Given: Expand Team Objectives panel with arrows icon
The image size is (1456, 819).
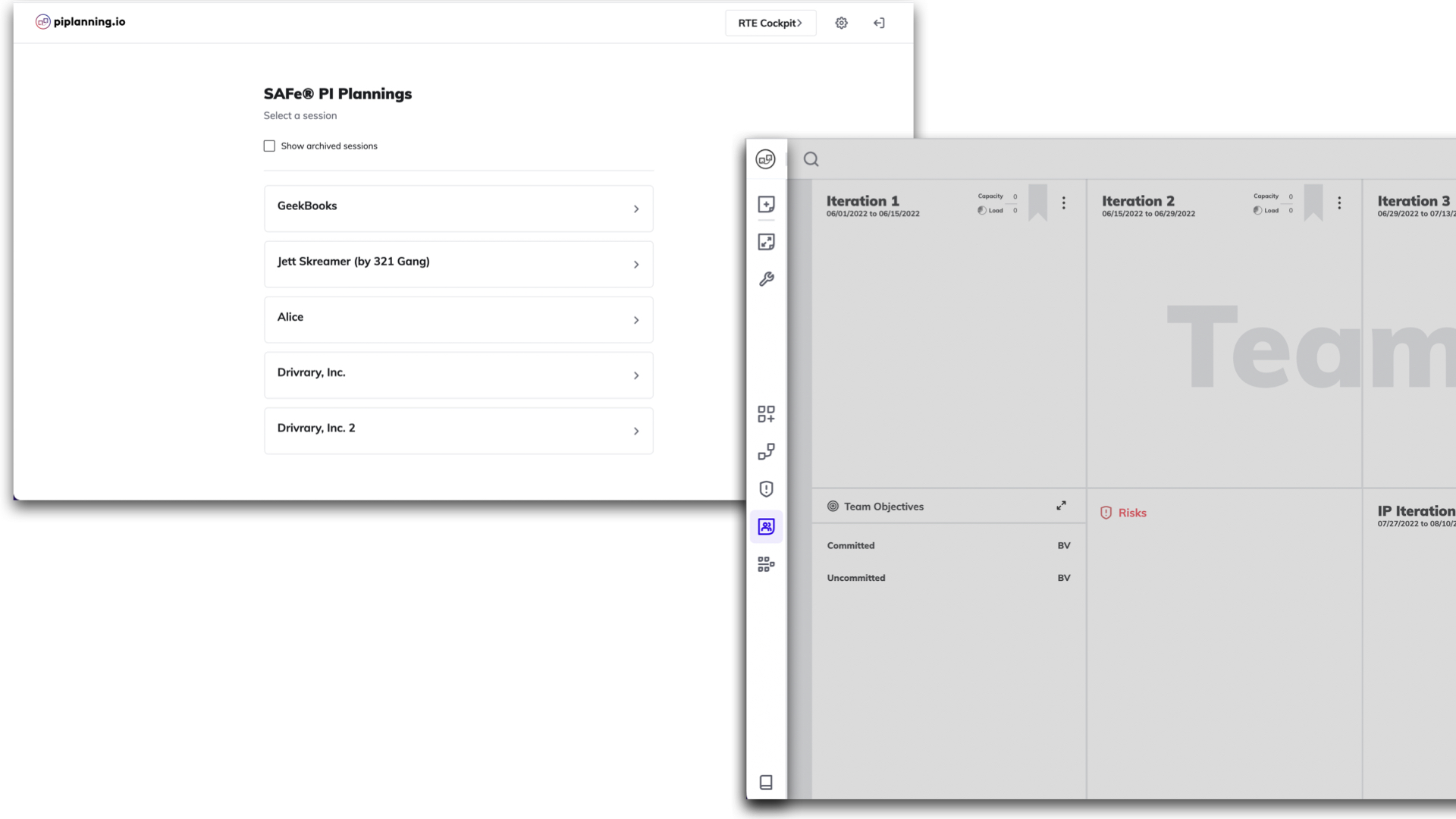Looking at the screenshot, I should click(1061, 506).
